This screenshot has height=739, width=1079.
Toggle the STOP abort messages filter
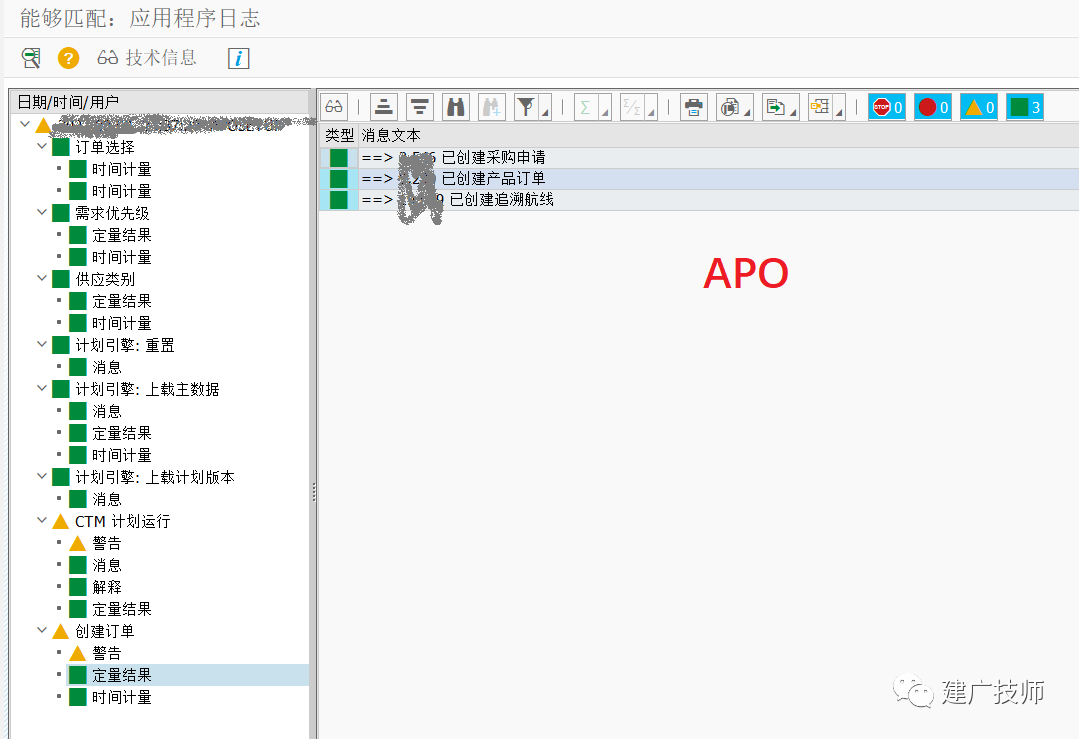coord(886,107)
